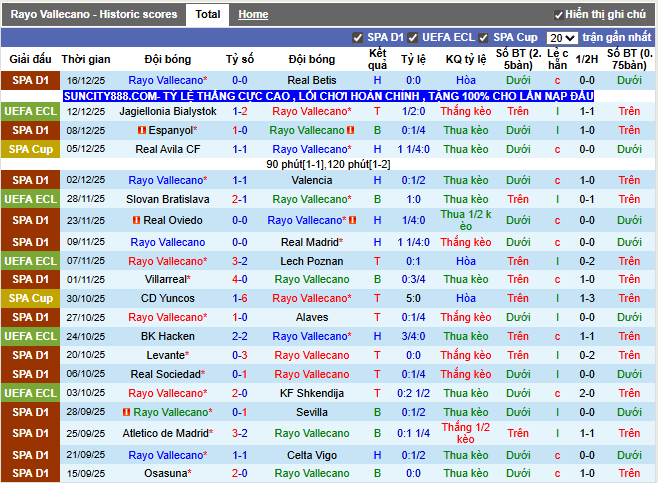Click UEFA ECL label on 12/12/25 row
The width and height of the screenshot is (658, 483).
tap(30, 111)
